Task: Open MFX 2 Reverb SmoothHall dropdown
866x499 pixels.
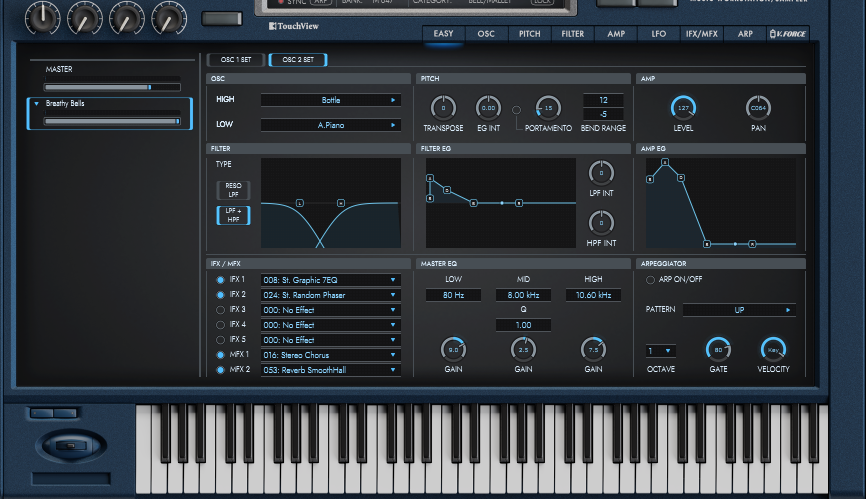Action: [330, 370]
